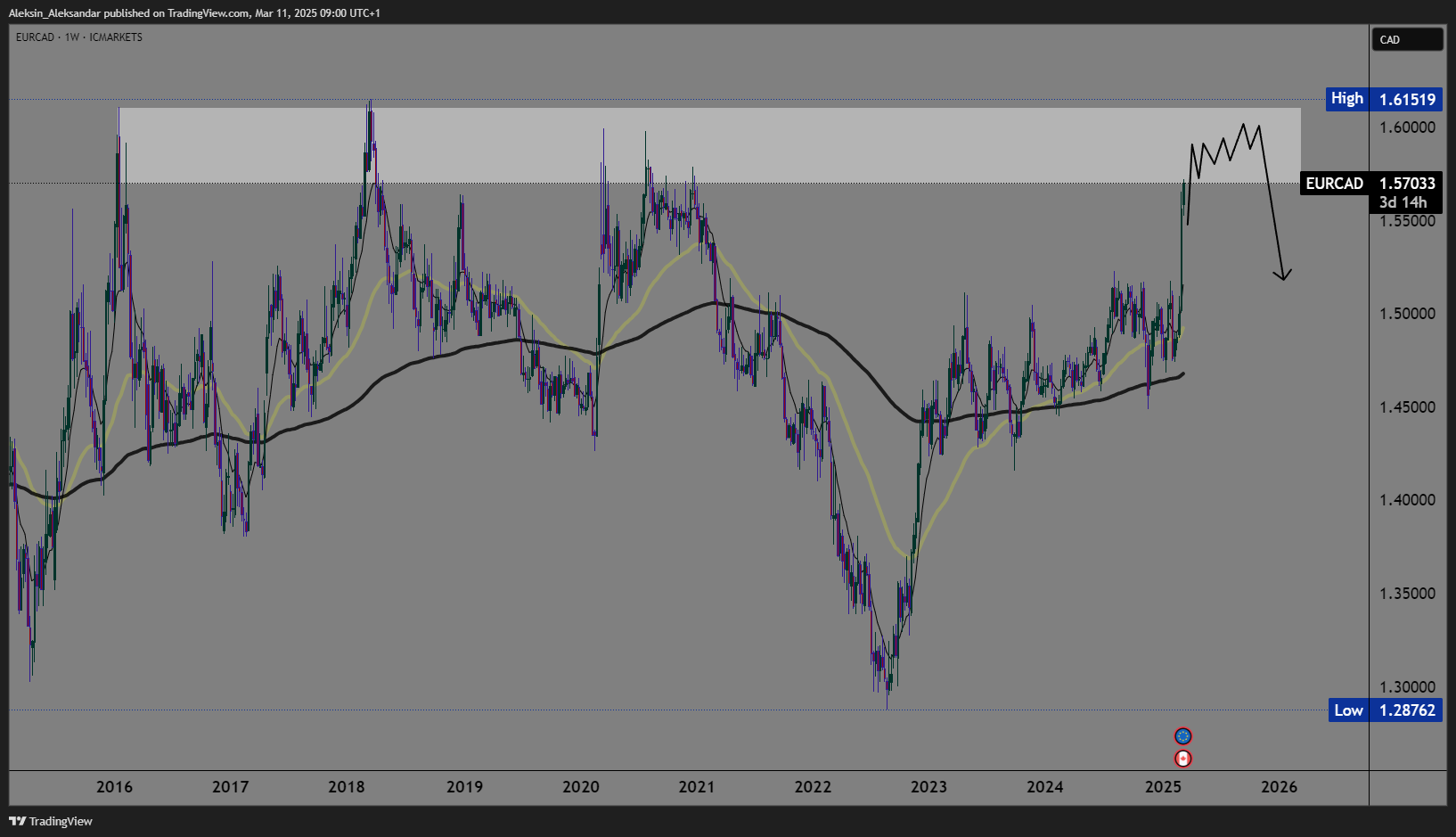Click the 1.50000 price axis value
This screenshot has height=837, width=1456.
pyautogui.click(x=1407, y=314)
